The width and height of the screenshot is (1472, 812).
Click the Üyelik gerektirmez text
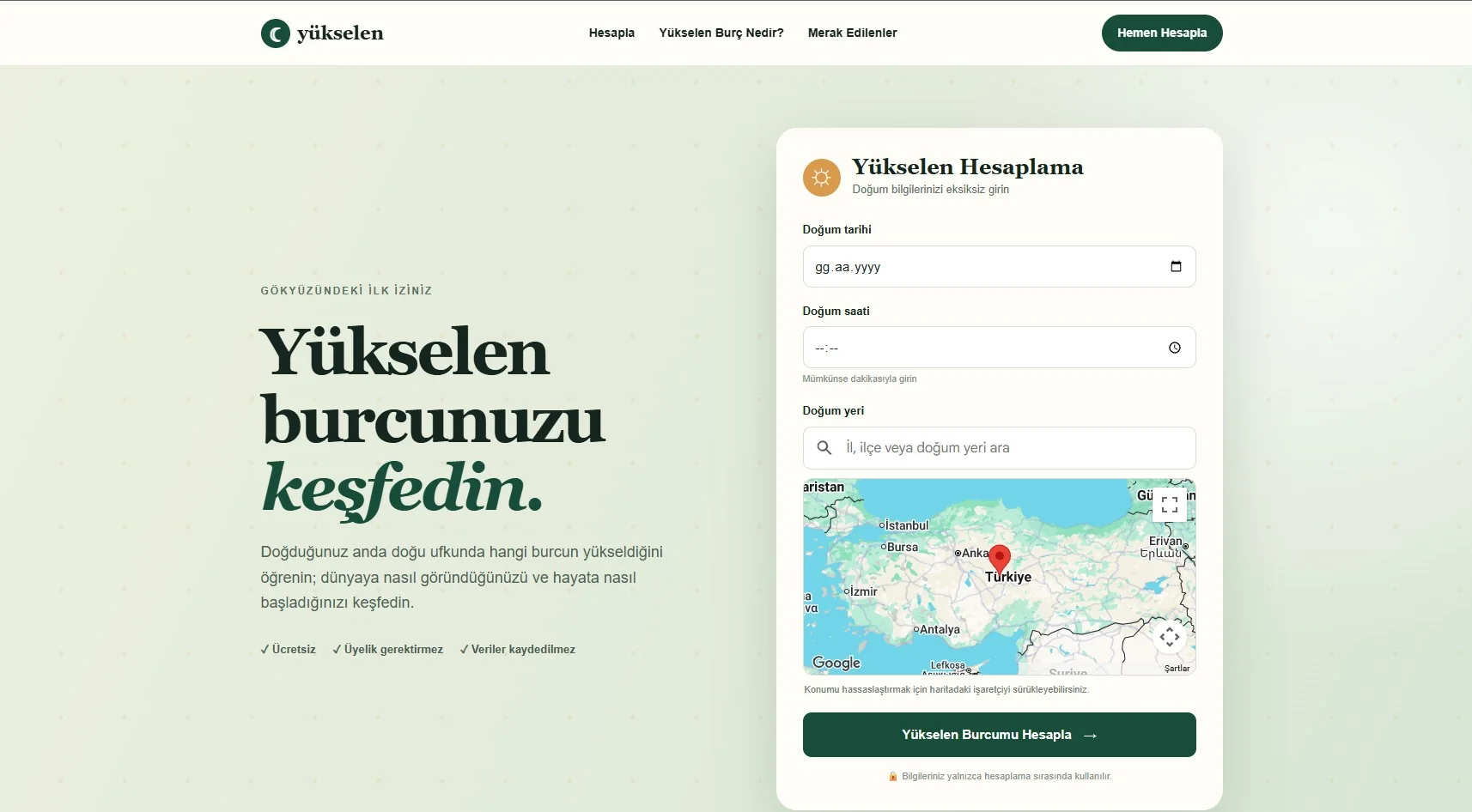(x=388, y=650)
